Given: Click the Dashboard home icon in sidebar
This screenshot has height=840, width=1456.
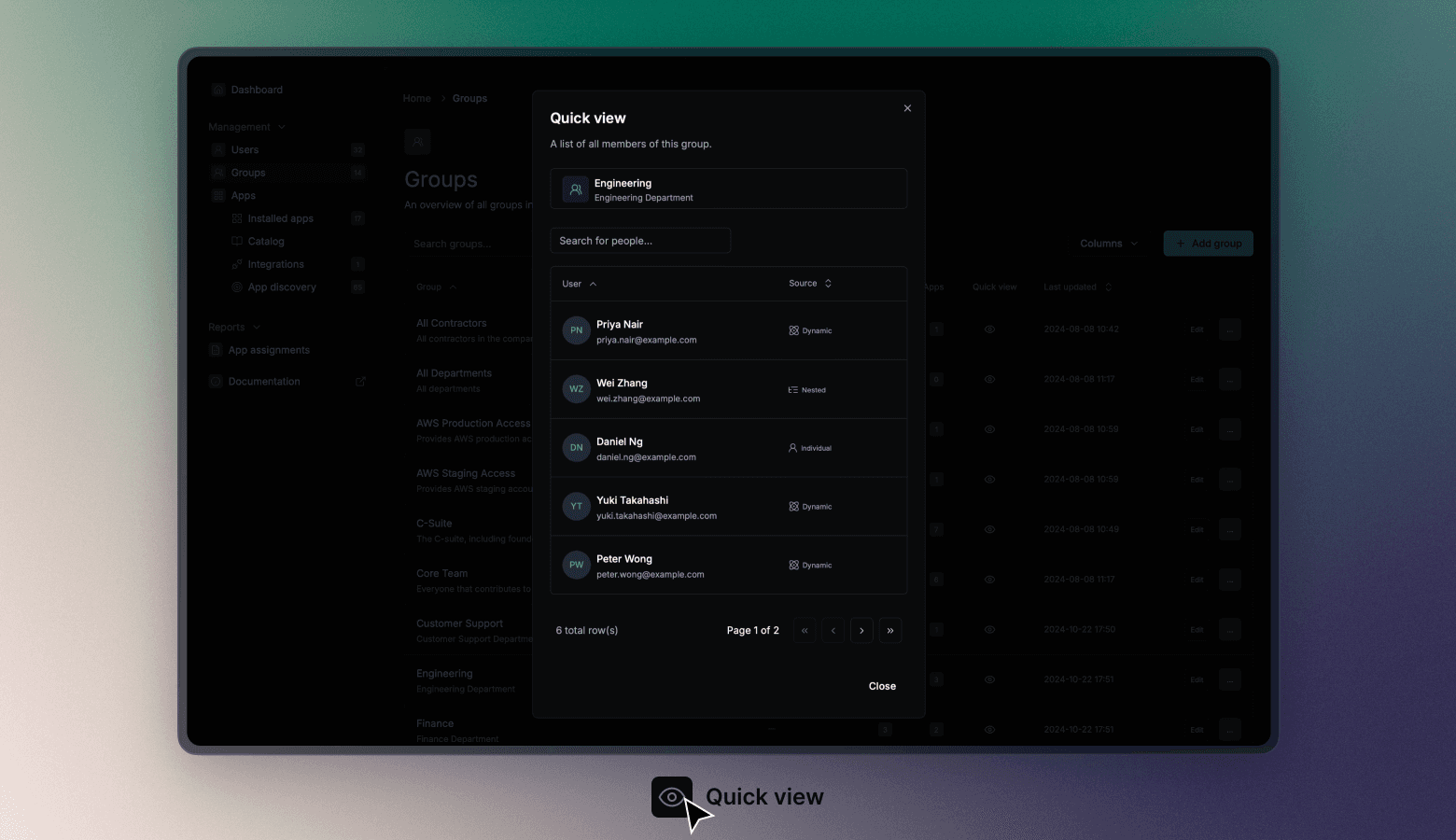Looking at the screenshot, I should (217, 90).
